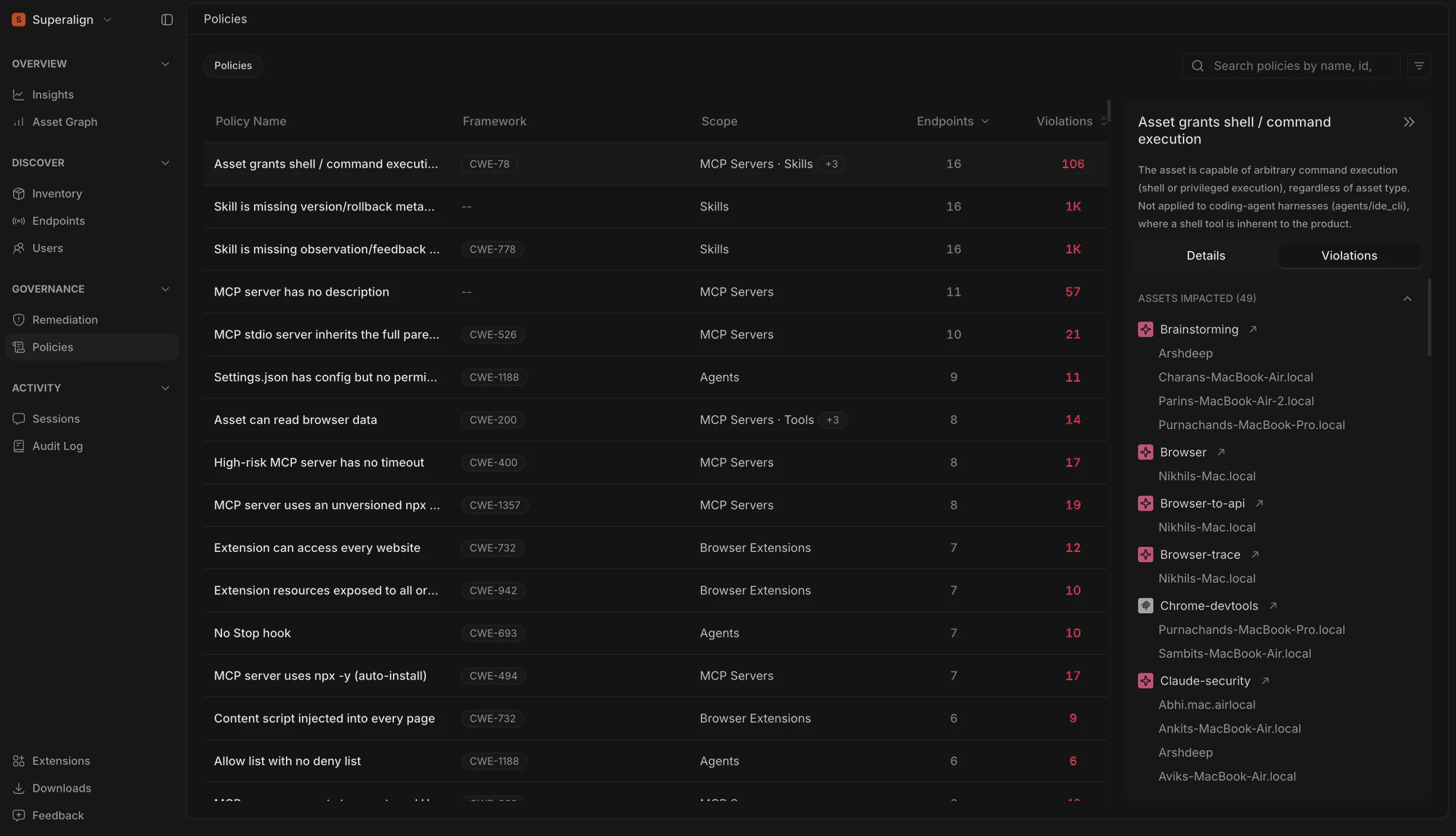This screenshot has width=1456, height=836.
Task: Toggle the sidebar collapse icon
Action: (167, 20)
